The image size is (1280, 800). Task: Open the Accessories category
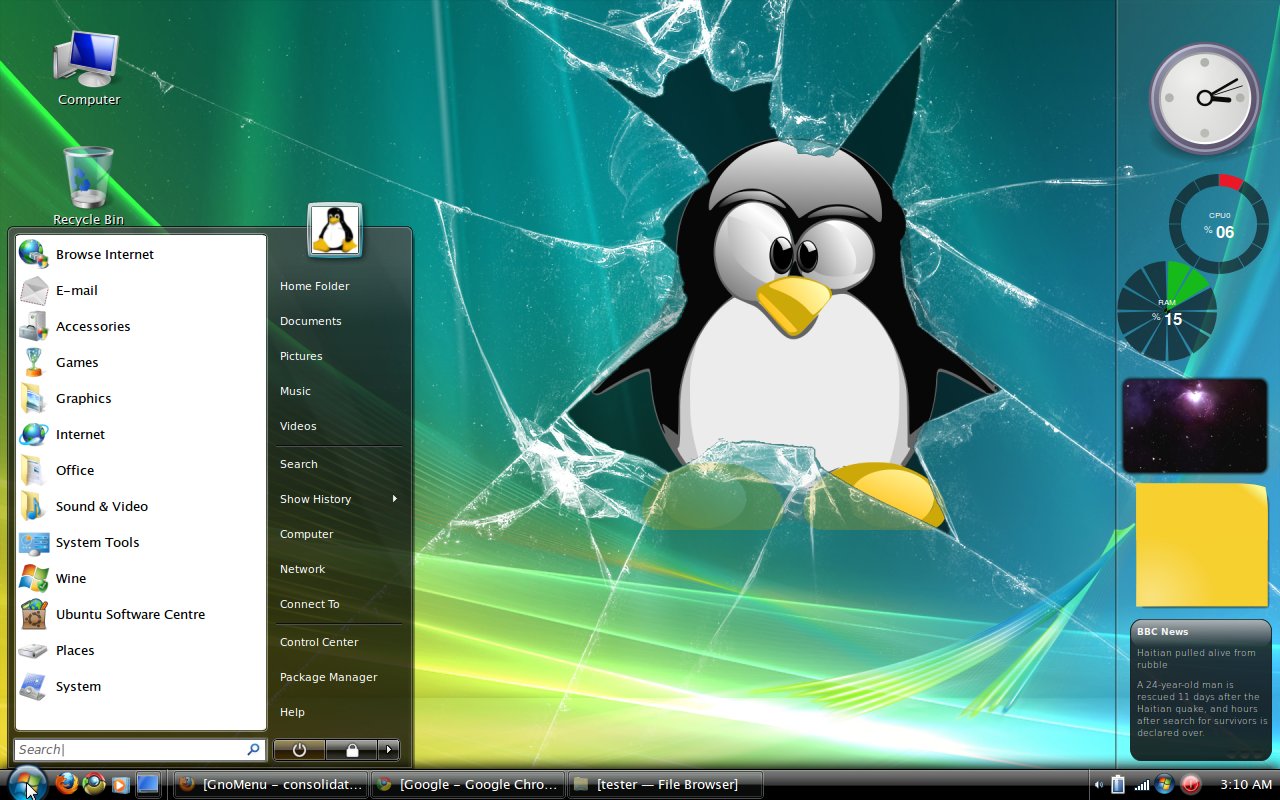point(141,326)
